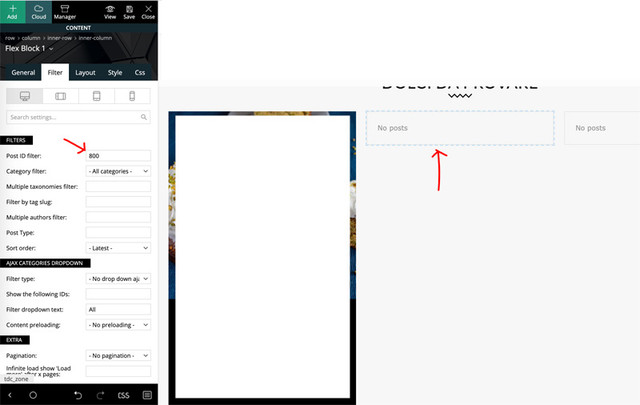Open the Style tab
This screenshot has width=640, height=405.
pos(115,72)
